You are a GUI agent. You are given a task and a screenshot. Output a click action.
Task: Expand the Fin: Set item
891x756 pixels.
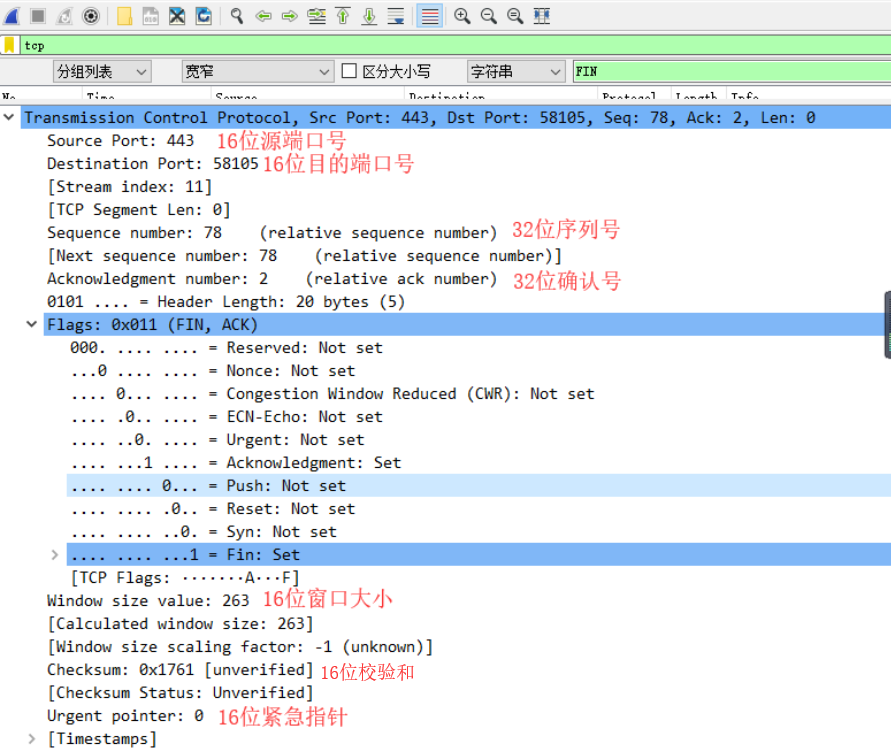tap(55, 555)
